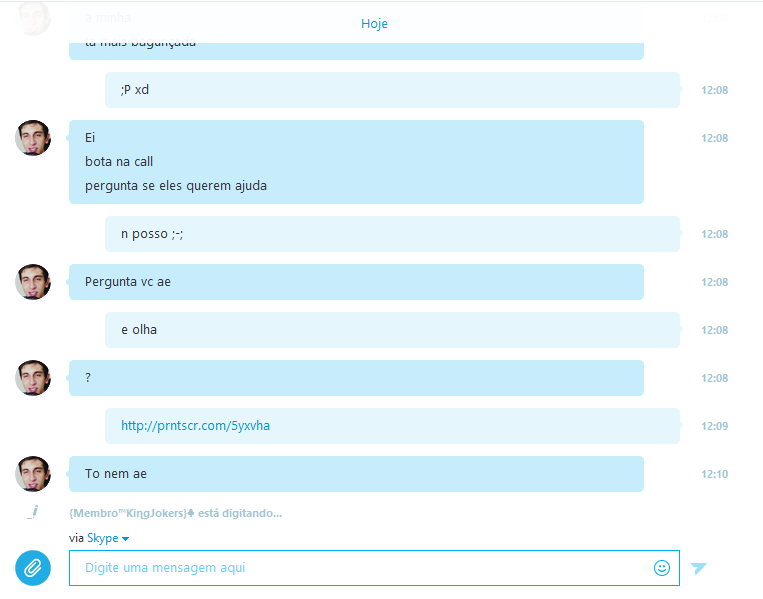Click in the Digite uma mensagem aqui field

point(374,568)
